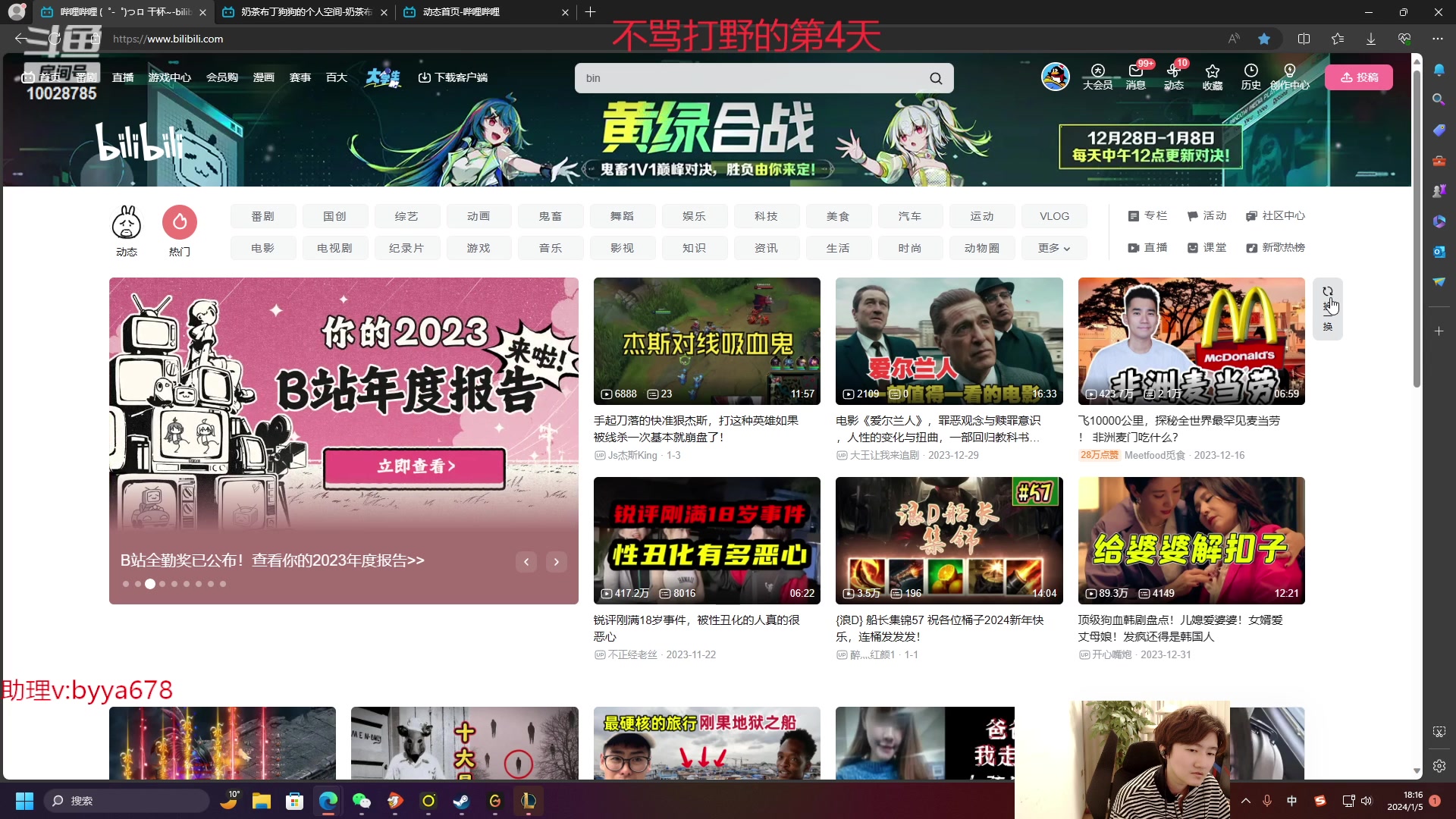Open the 收藏 favorites star icon
1456x819 pixels.
(x=1213, y=77)
